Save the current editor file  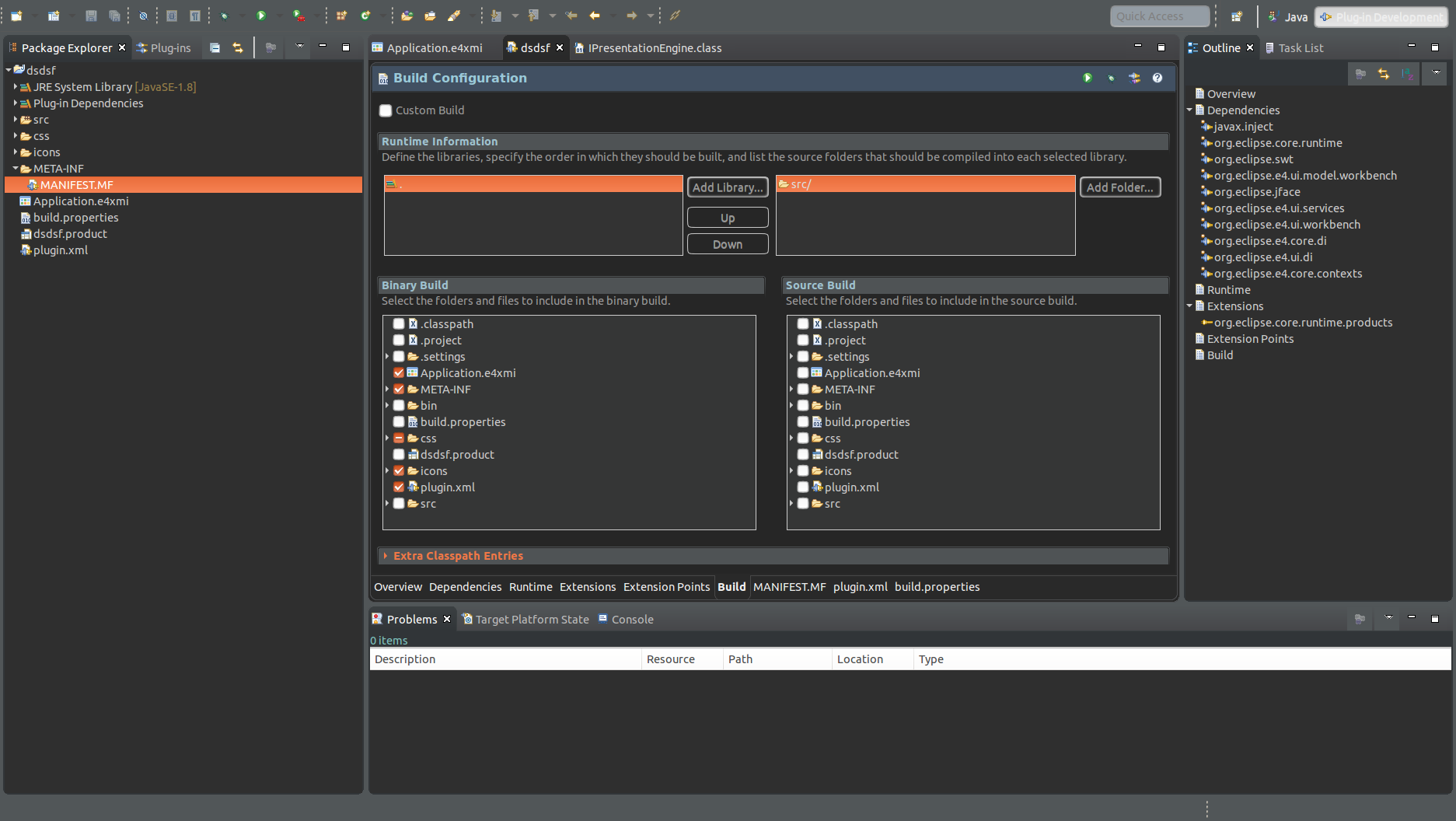(89, 15)
